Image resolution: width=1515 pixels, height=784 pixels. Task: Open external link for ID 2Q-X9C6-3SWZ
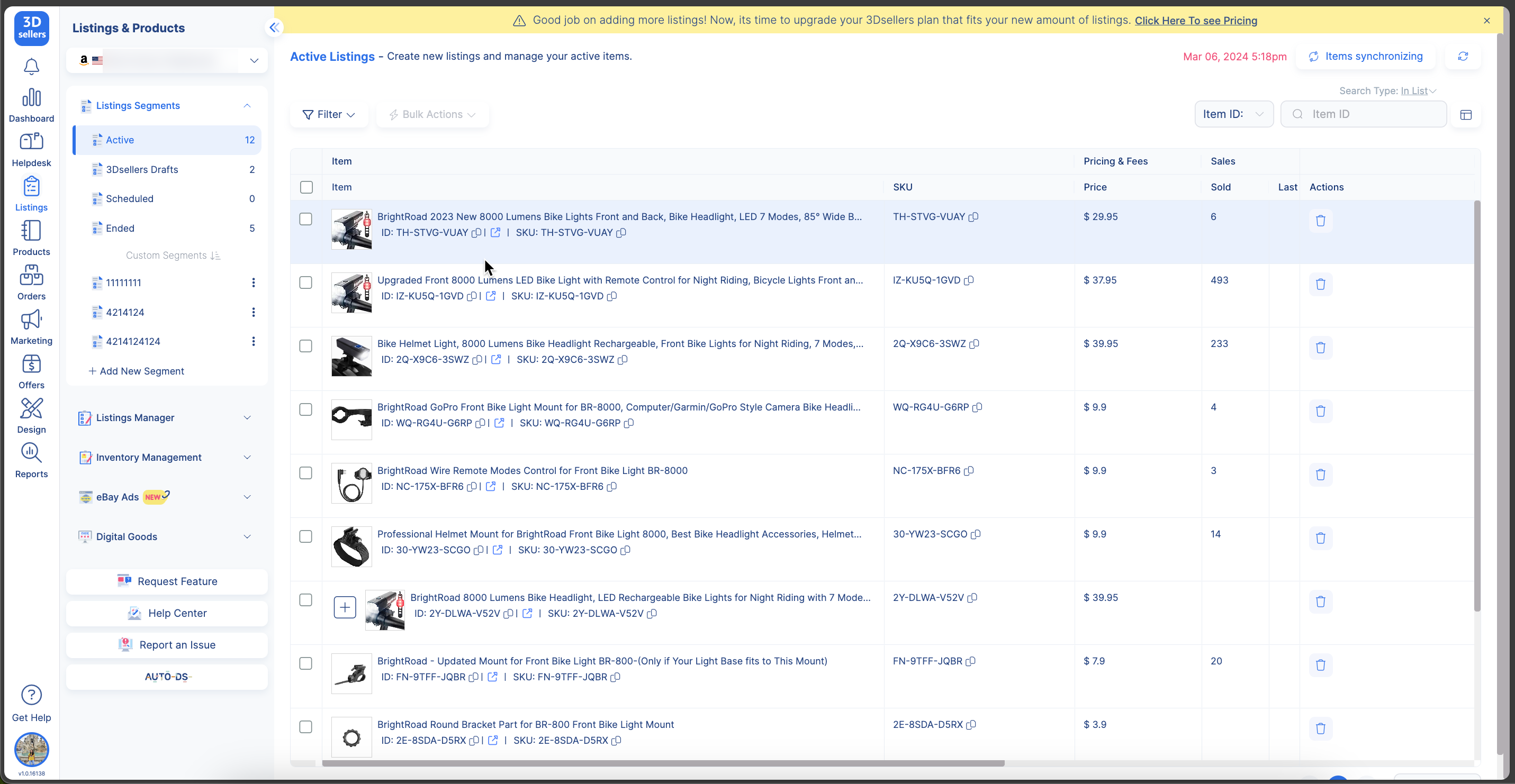click(x=496, y=360)
